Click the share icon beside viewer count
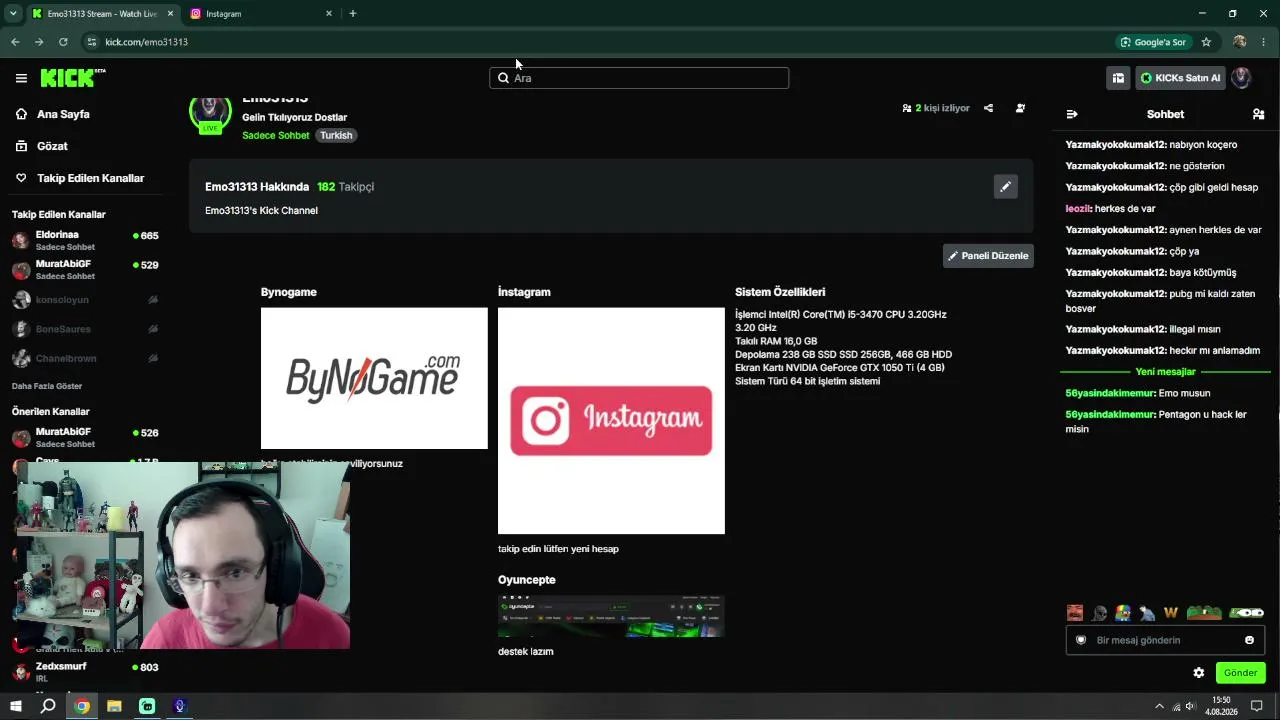This screenshot has height=720, width=1280. (x=988, y=108)
